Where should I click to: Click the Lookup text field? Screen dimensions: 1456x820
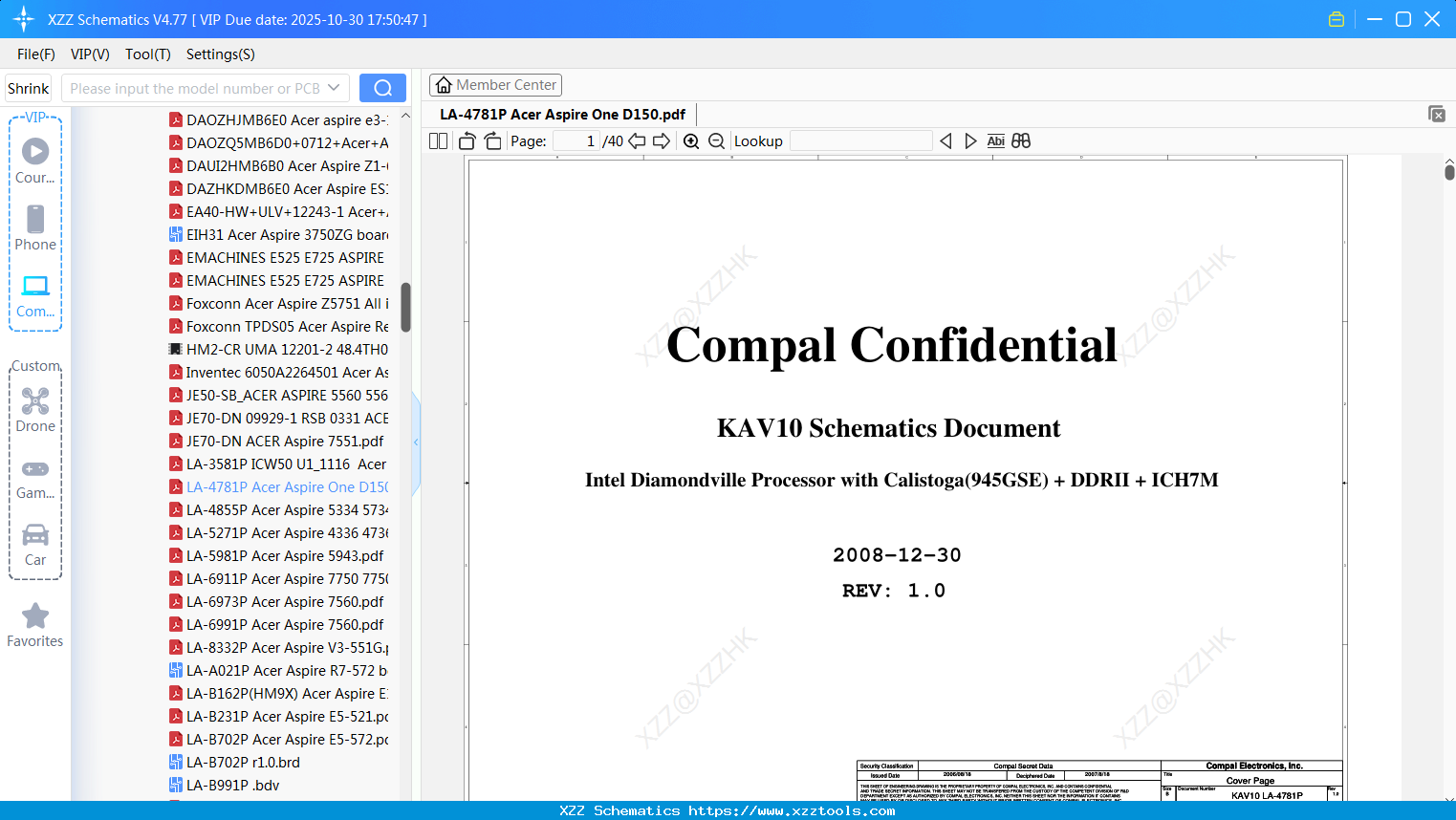pyautogui.click(x=860, y=141)
